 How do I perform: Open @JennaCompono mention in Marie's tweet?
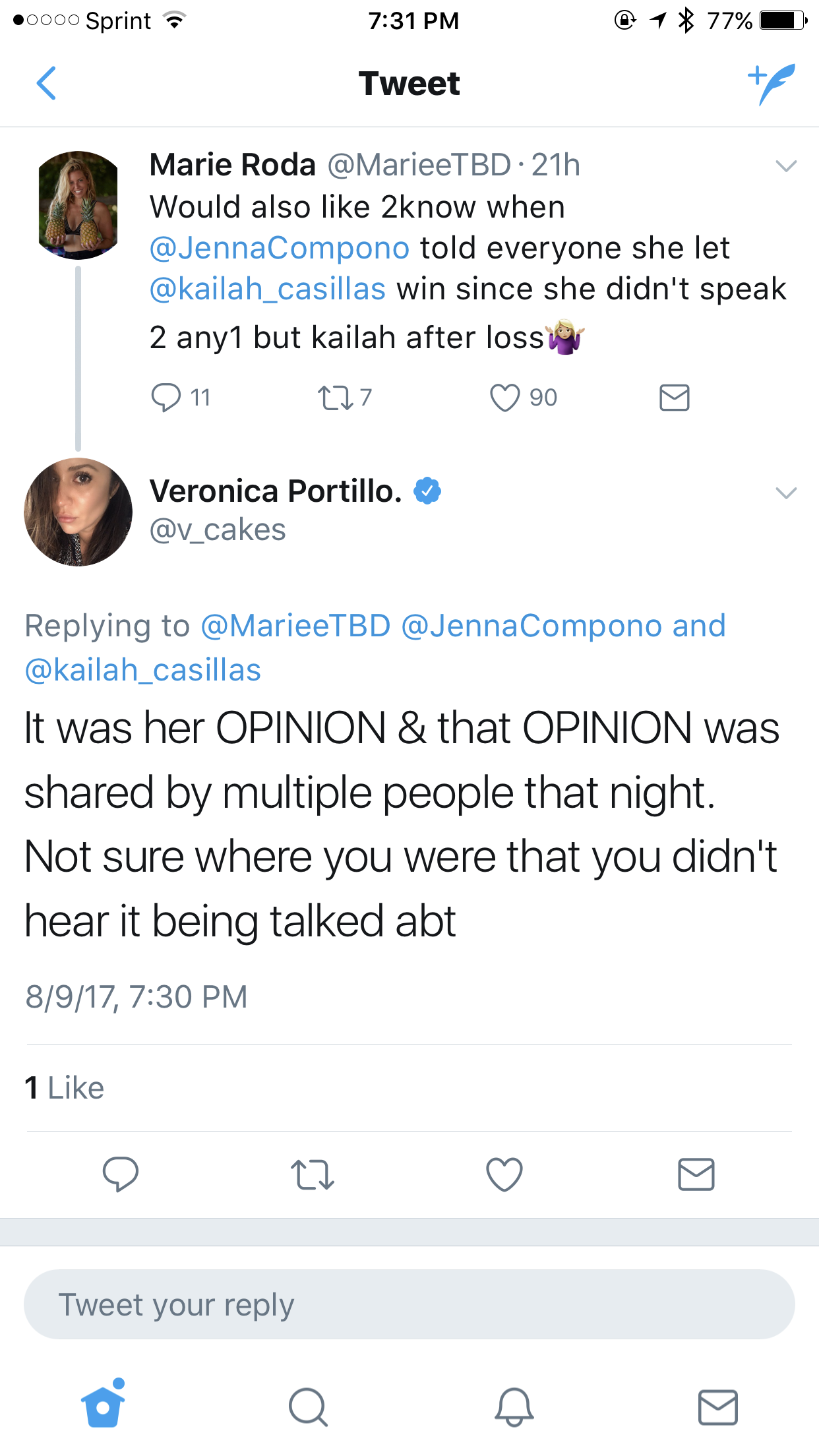tap(280, 248)
